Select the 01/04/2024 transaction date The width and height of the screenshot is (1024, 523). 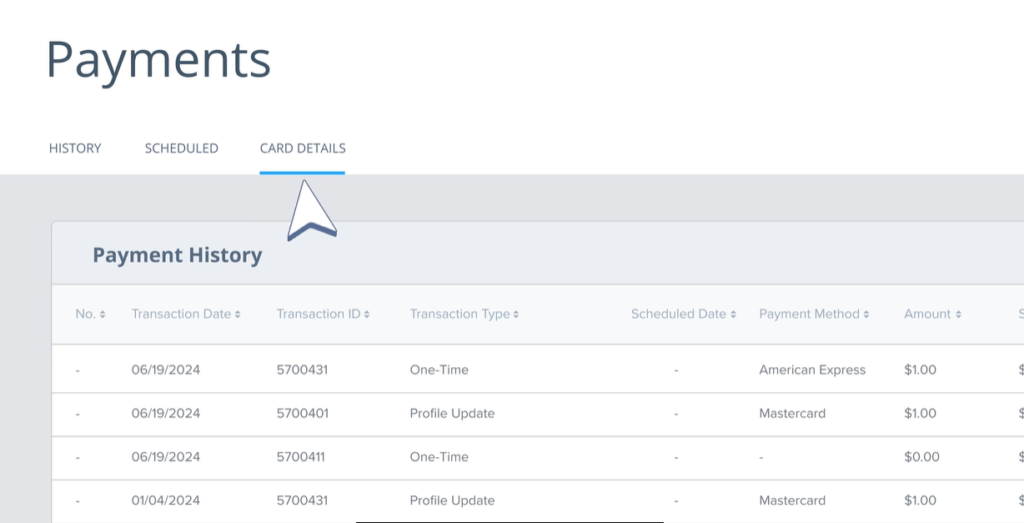click(165, 500)
